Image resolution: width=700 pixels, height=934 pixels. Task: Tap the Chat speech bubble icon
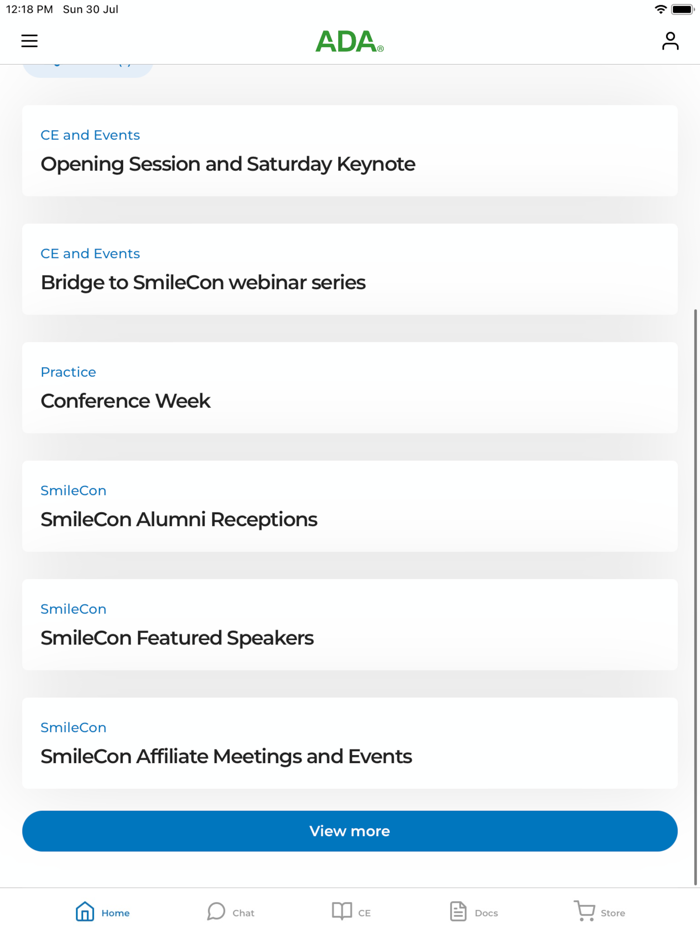[x=215, y=911]
